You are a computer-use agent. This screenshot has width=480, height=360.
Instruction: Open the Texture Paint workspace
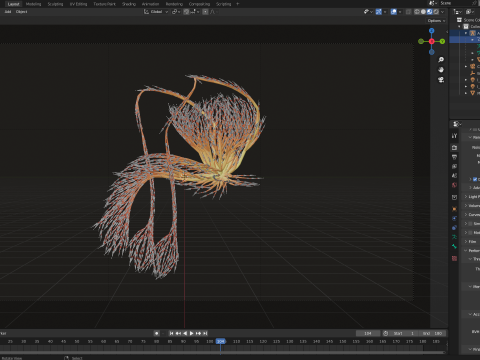pos(104,4)
